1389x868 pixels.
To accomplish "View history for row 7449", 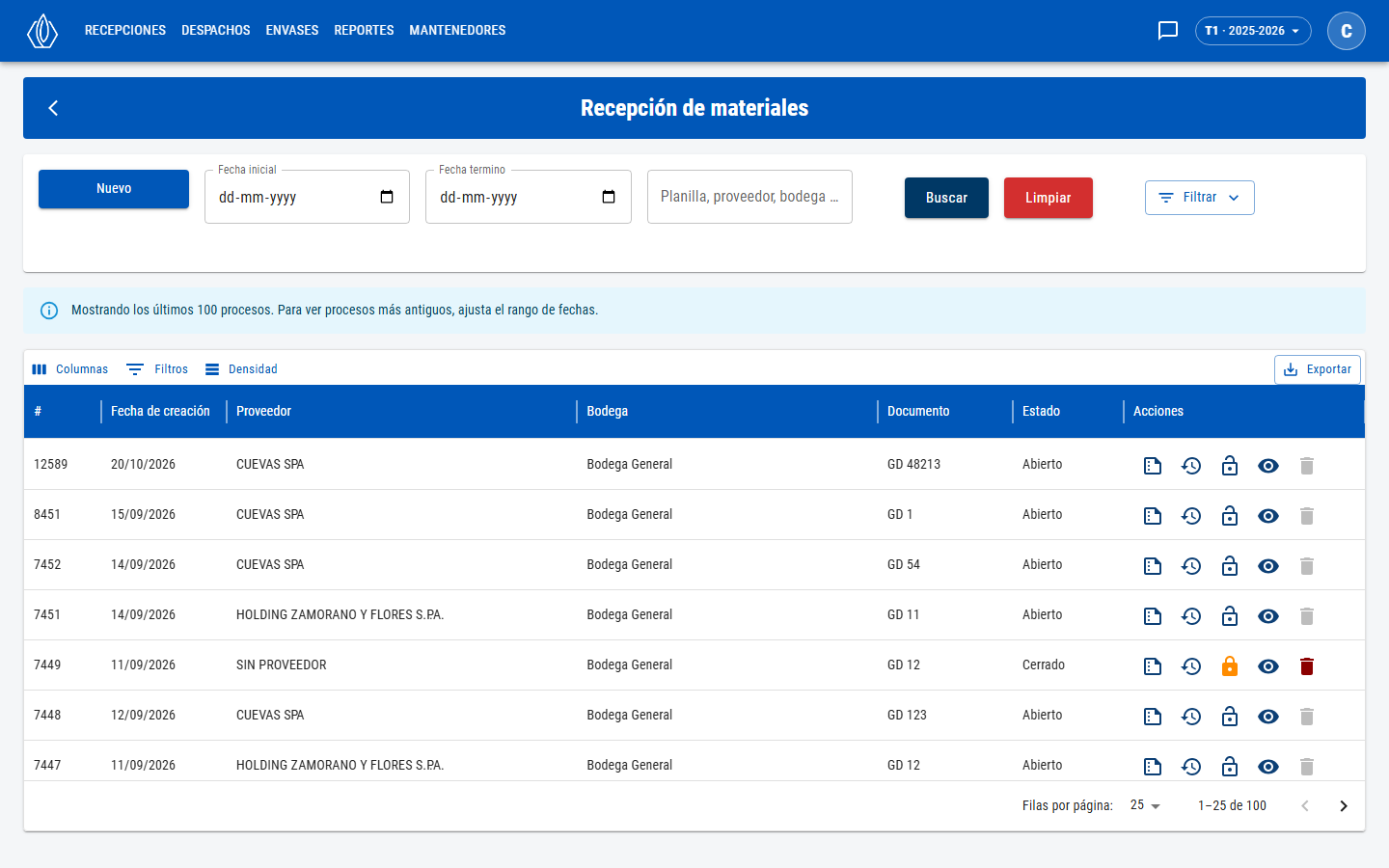I will click(1191, 666).
